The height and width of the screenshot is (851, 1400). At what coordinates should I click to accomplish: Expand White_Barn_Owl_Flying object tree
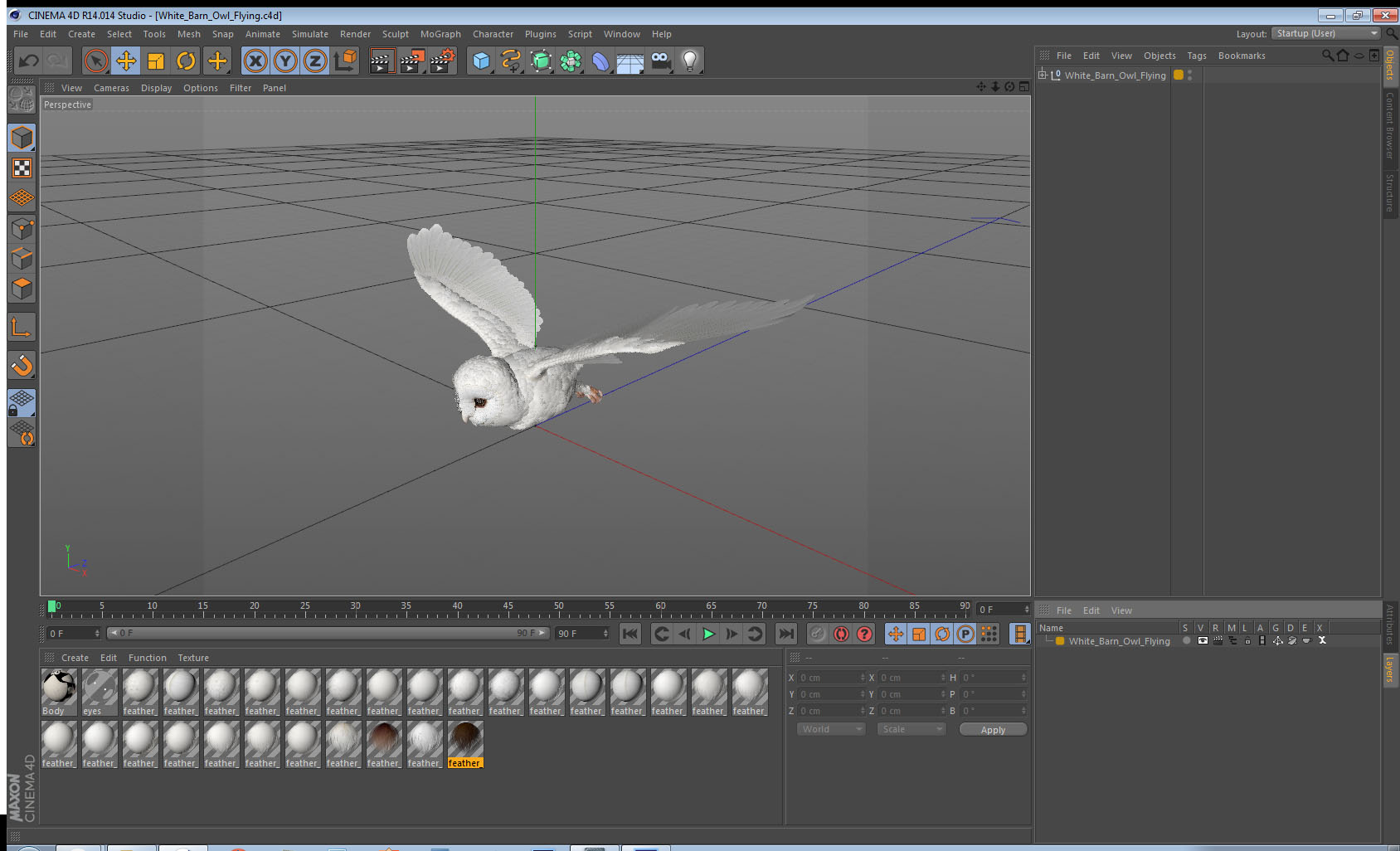coord(1043,75)
